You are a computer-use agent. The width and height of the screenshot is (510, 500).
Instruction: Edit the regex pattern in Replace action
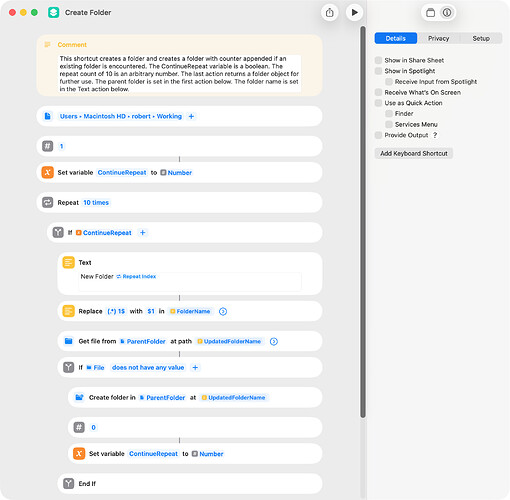pos(116,311)
